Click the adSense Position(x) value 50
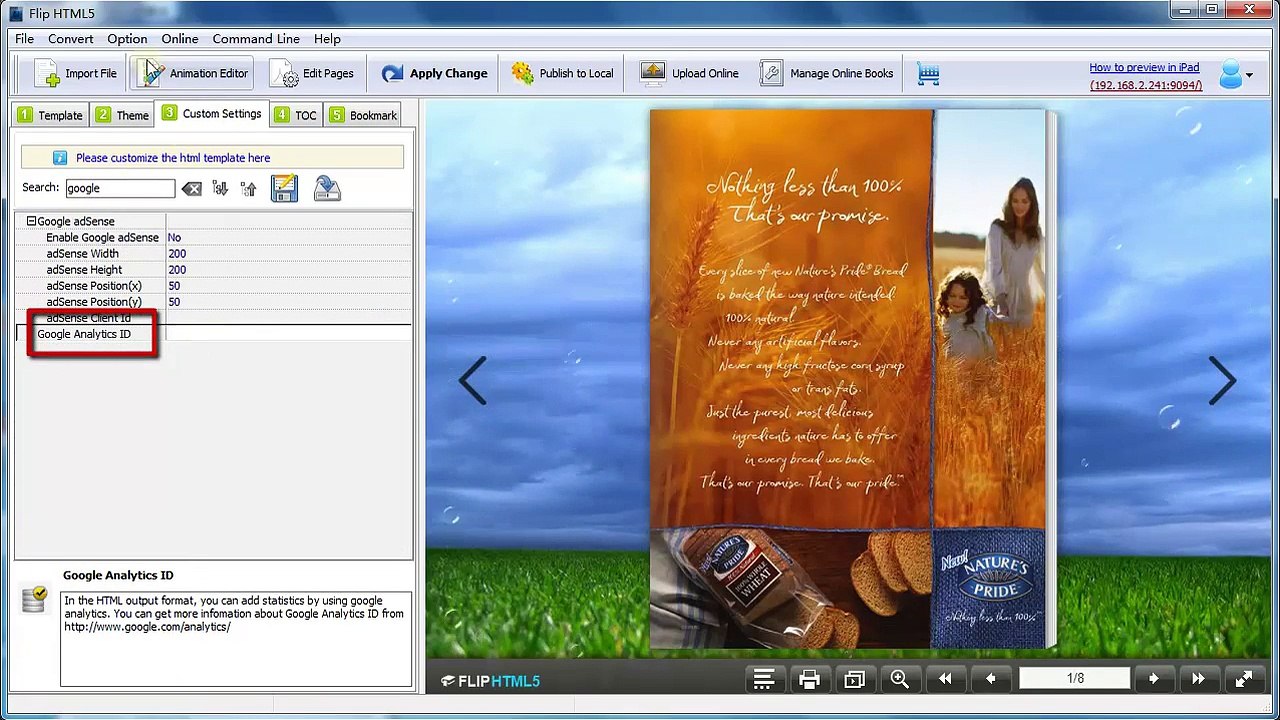 288,285
